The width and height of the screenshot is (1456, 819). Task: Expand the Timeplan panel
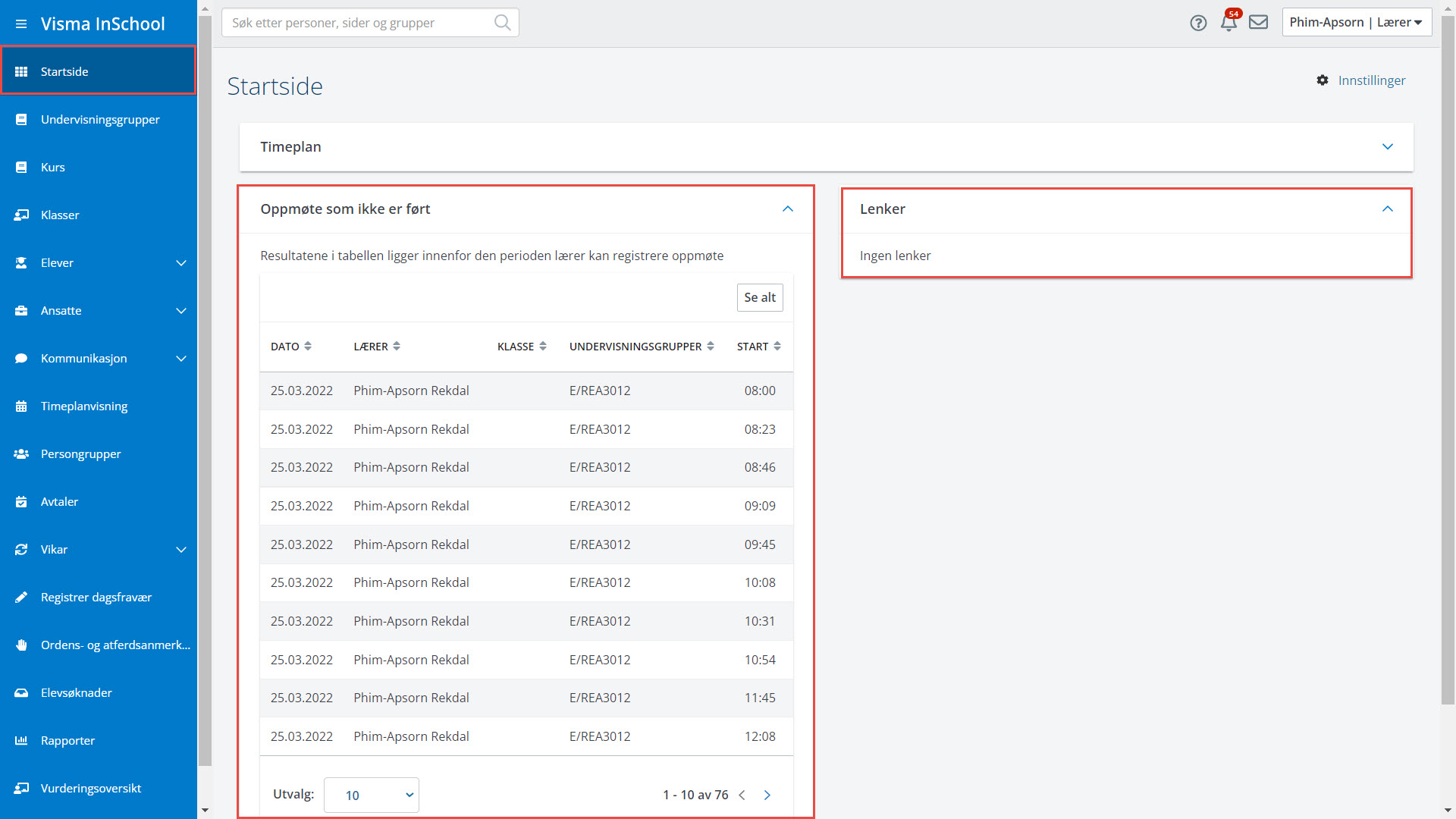coord(1387,147)
